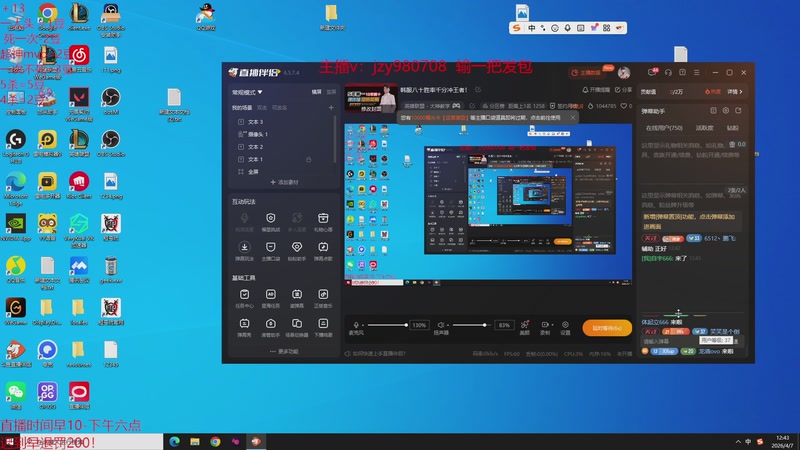
Task: Open the AB task icon in 基础工具
Action: (x=270, y=294)
